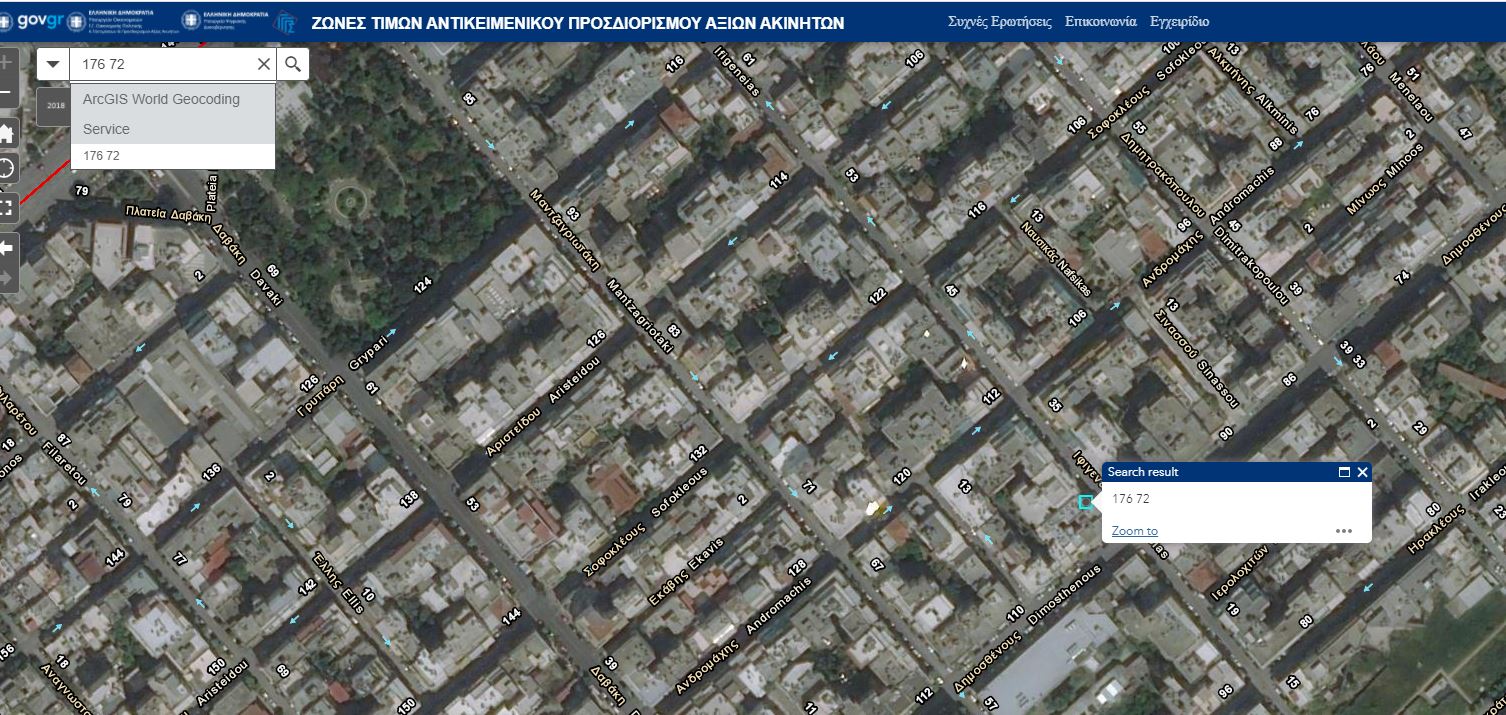
Task: Open the Εγχειρίδιο manual link
Action: point(1179,21)
